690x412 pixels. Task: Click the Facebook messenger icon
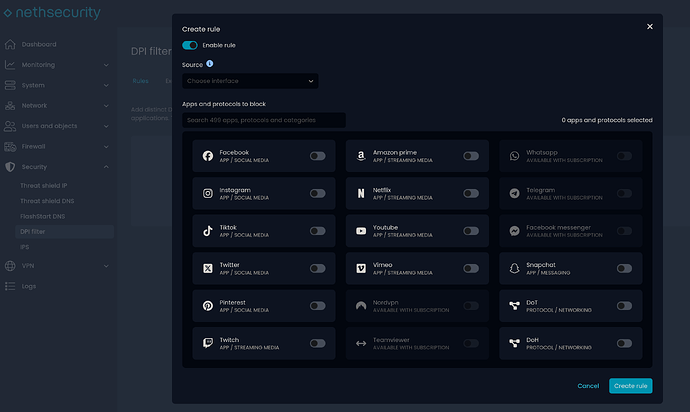click(514, 231)
